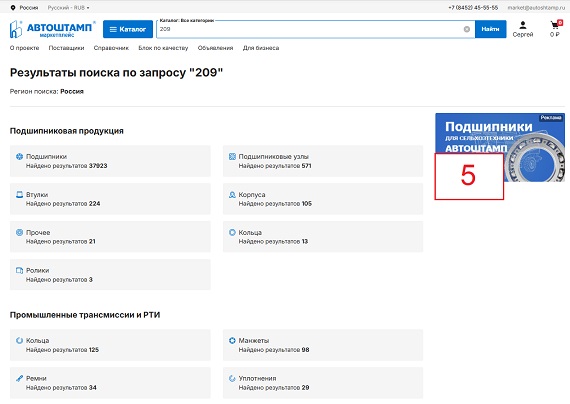Image resolution: width=570 pixels, height=404 pixels.
Task: Open the Объявления menu item
Action: tap(216, 48)
